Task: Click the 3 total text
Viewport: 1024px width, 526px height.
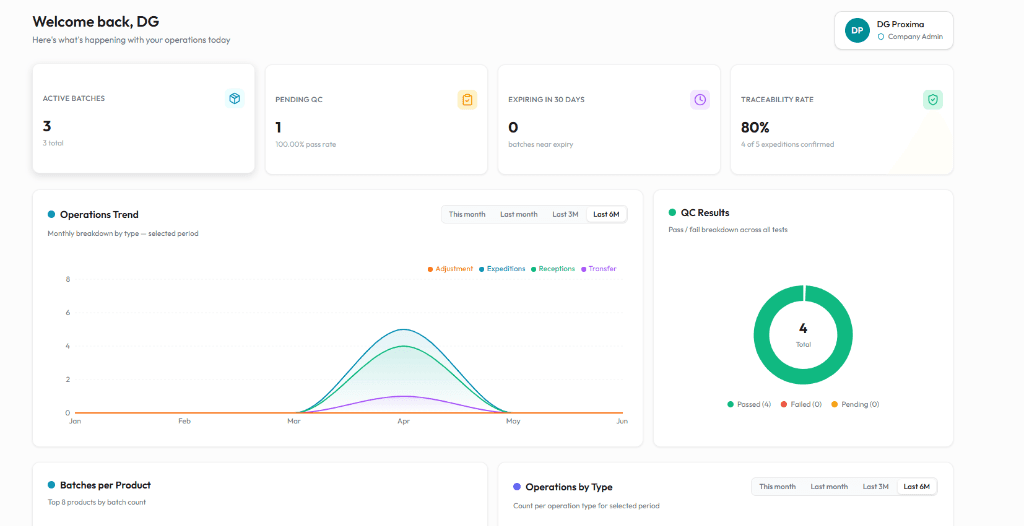Action: pos(53,143)
